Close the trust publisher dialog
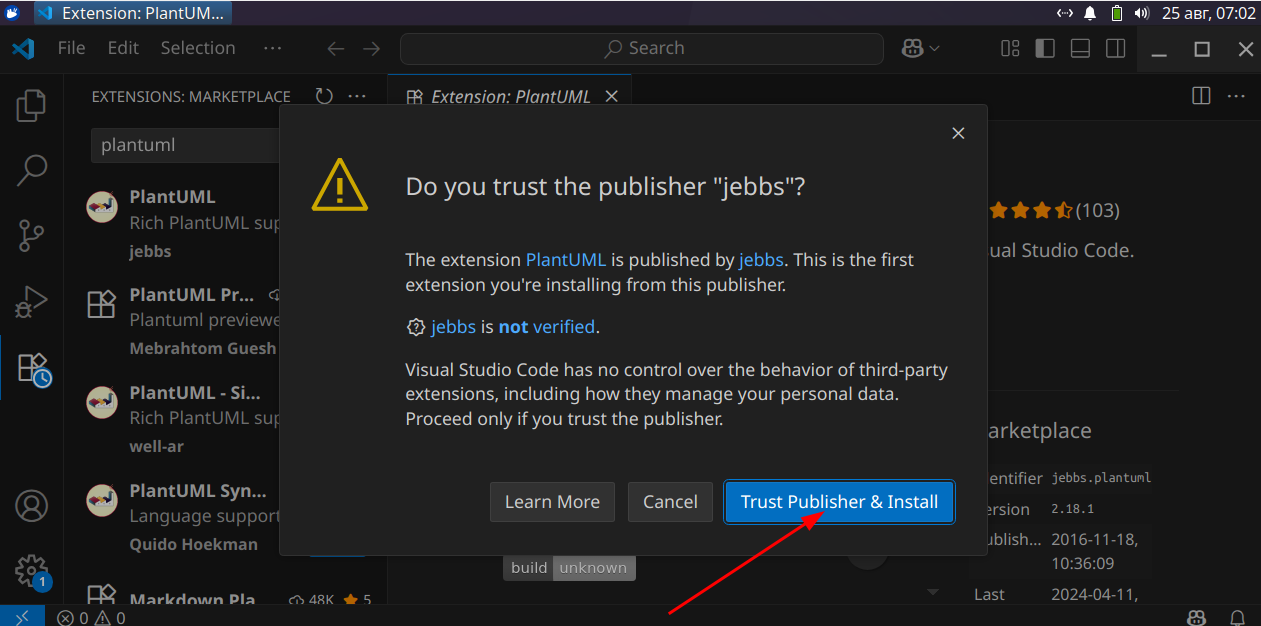Screen dimensions: 1261x626 (958, 133)
